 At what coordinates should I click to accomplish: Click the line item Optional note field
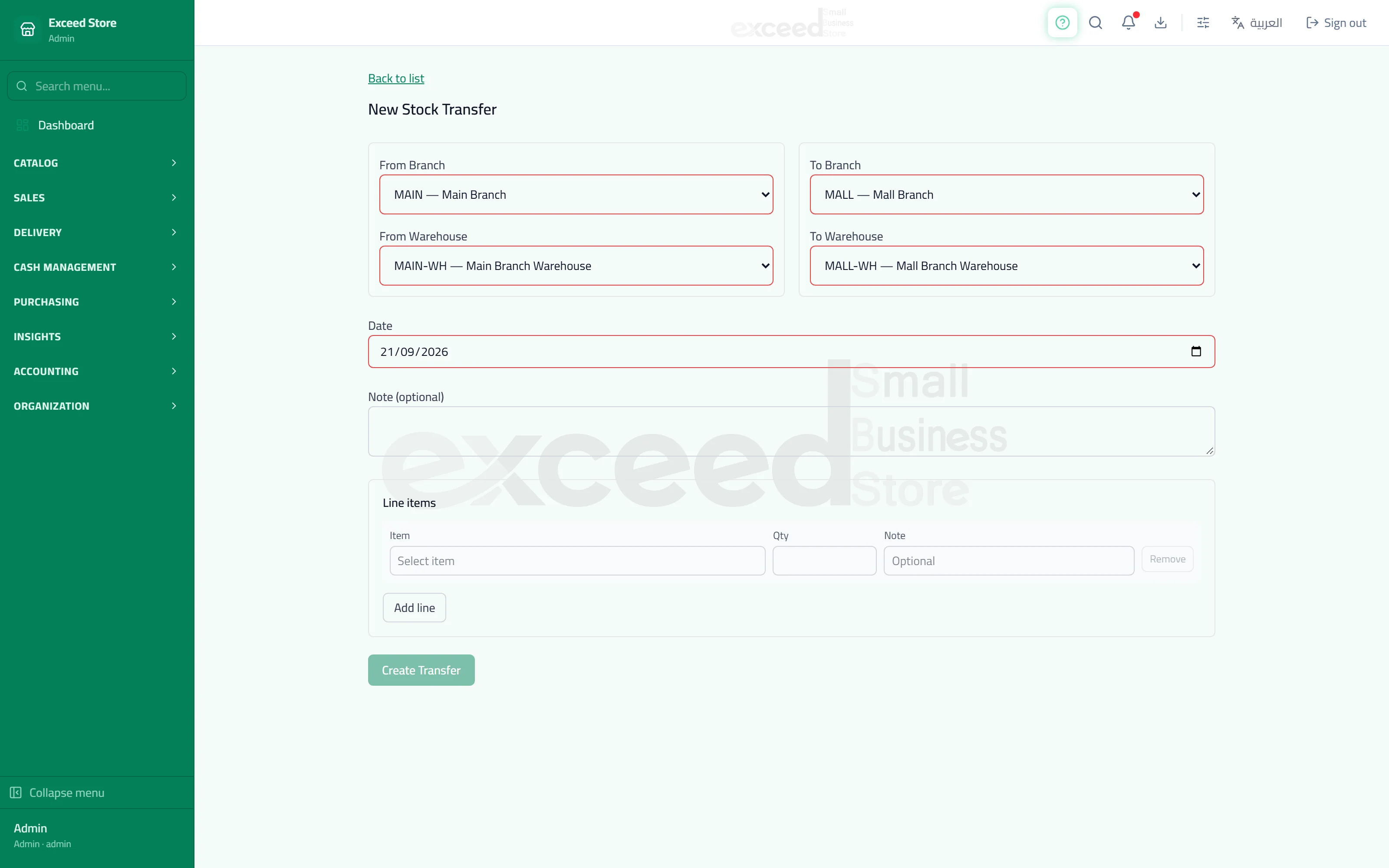1008,561
